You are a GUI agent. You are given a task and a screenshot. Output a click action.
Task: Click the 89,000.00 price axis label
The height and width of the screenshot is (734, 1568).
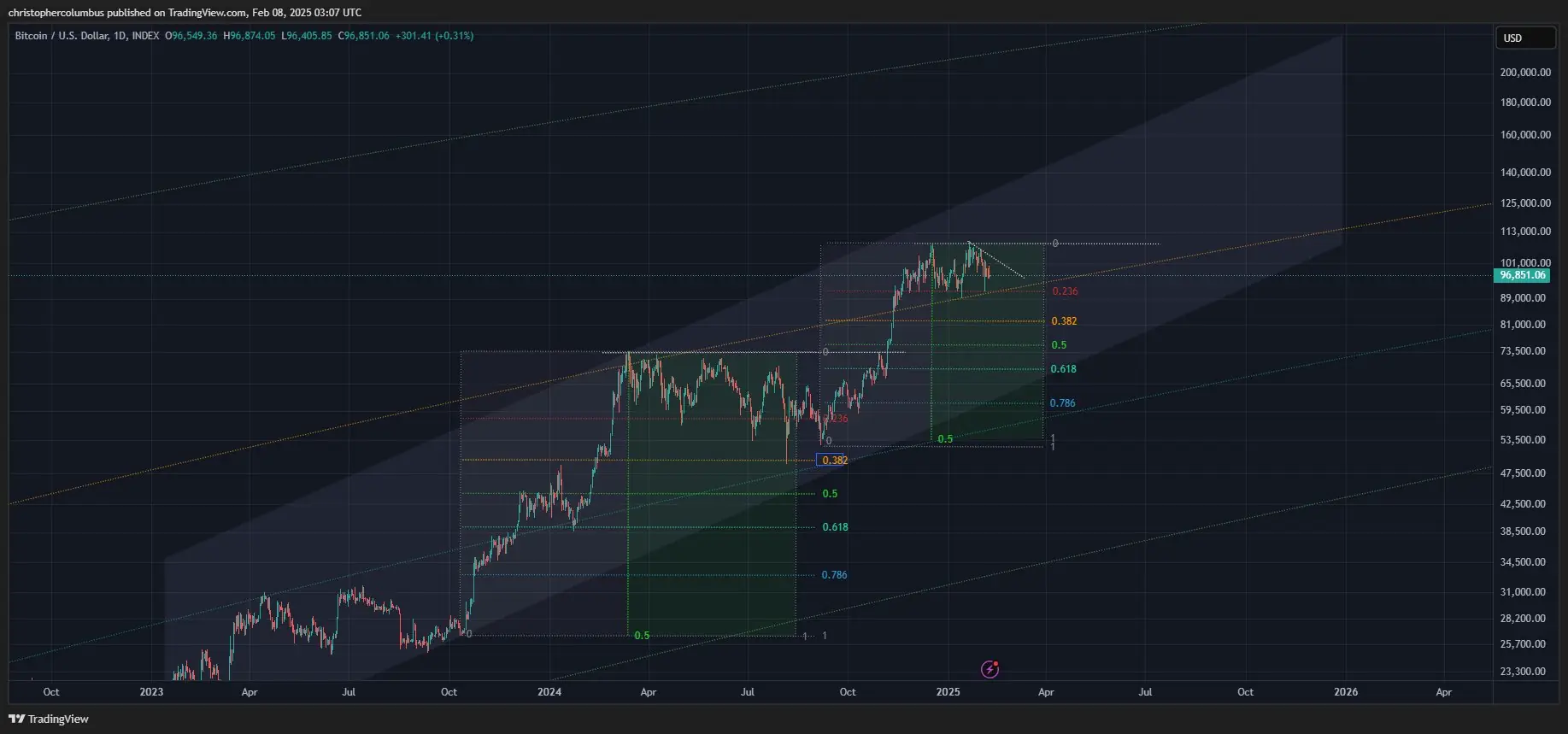1523,298
